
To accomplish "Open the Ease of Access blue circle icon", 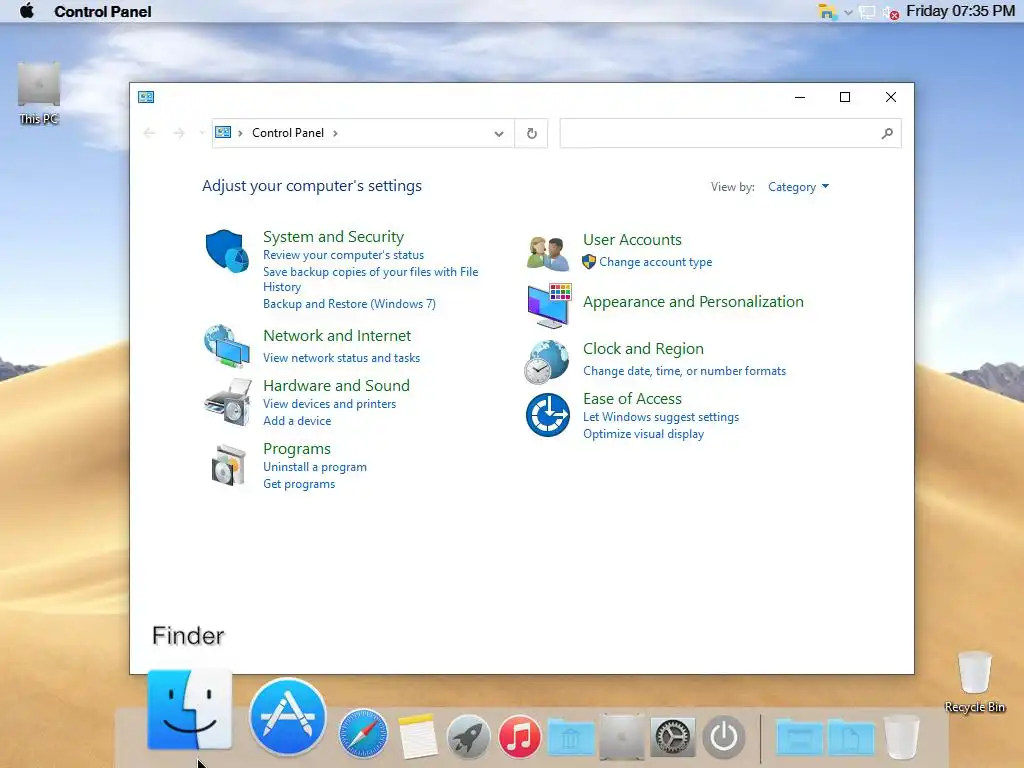I will (548, 415).
